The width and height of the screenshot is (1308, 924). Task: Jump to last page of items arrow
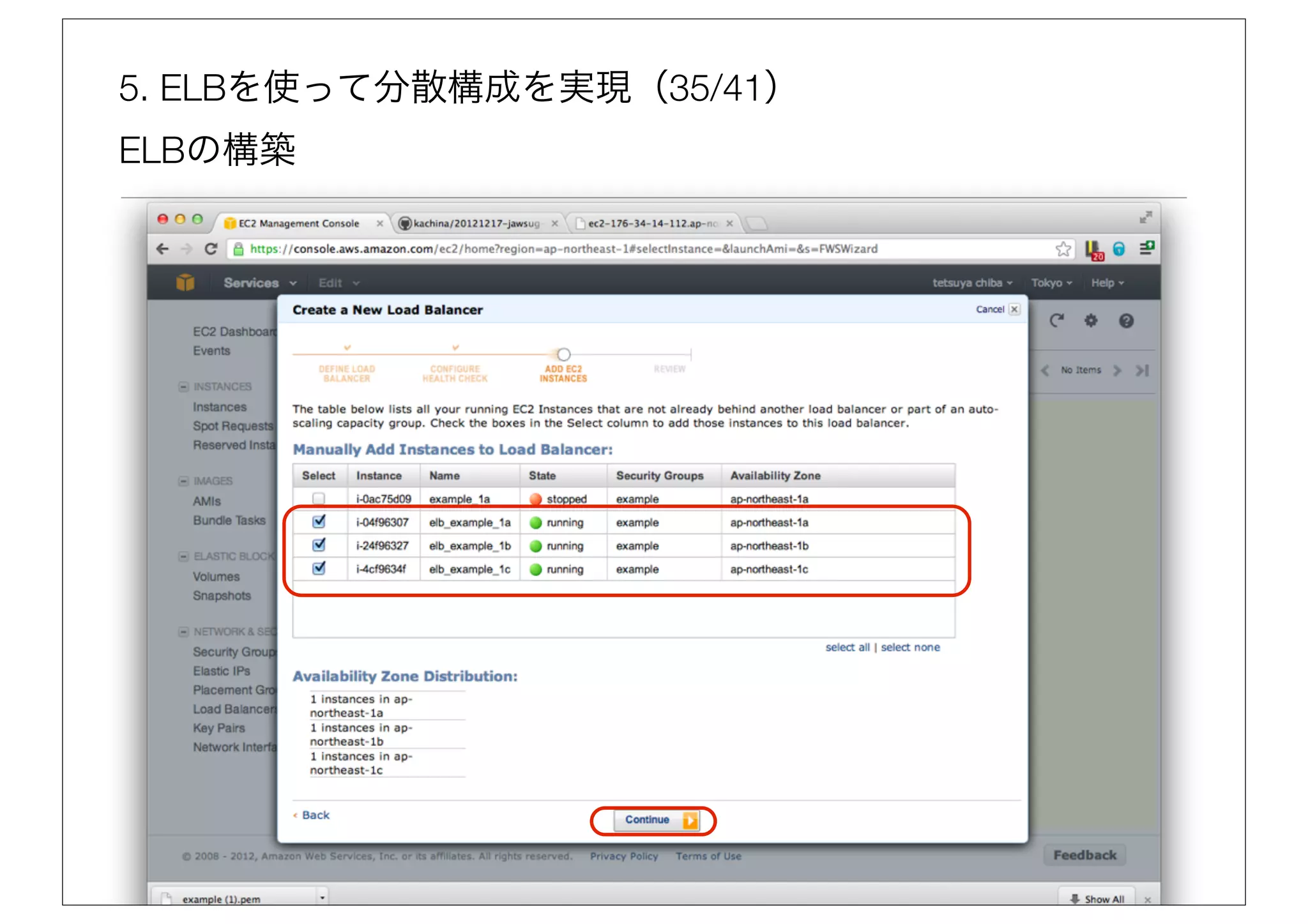[1142, 370]
